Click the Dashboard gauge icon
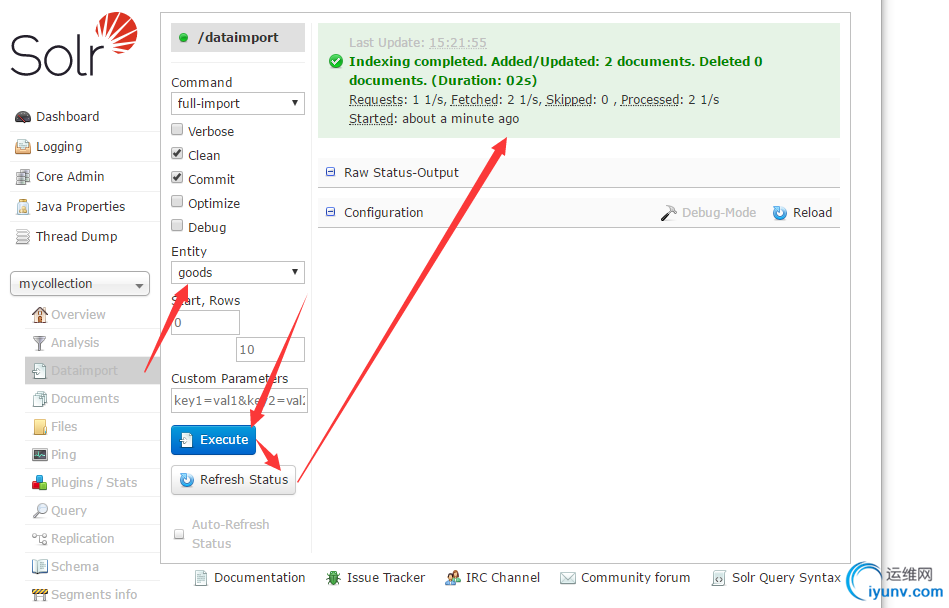The height and width of the screenshot is (608, 949). pyautogui.click(x=23, y=117)
